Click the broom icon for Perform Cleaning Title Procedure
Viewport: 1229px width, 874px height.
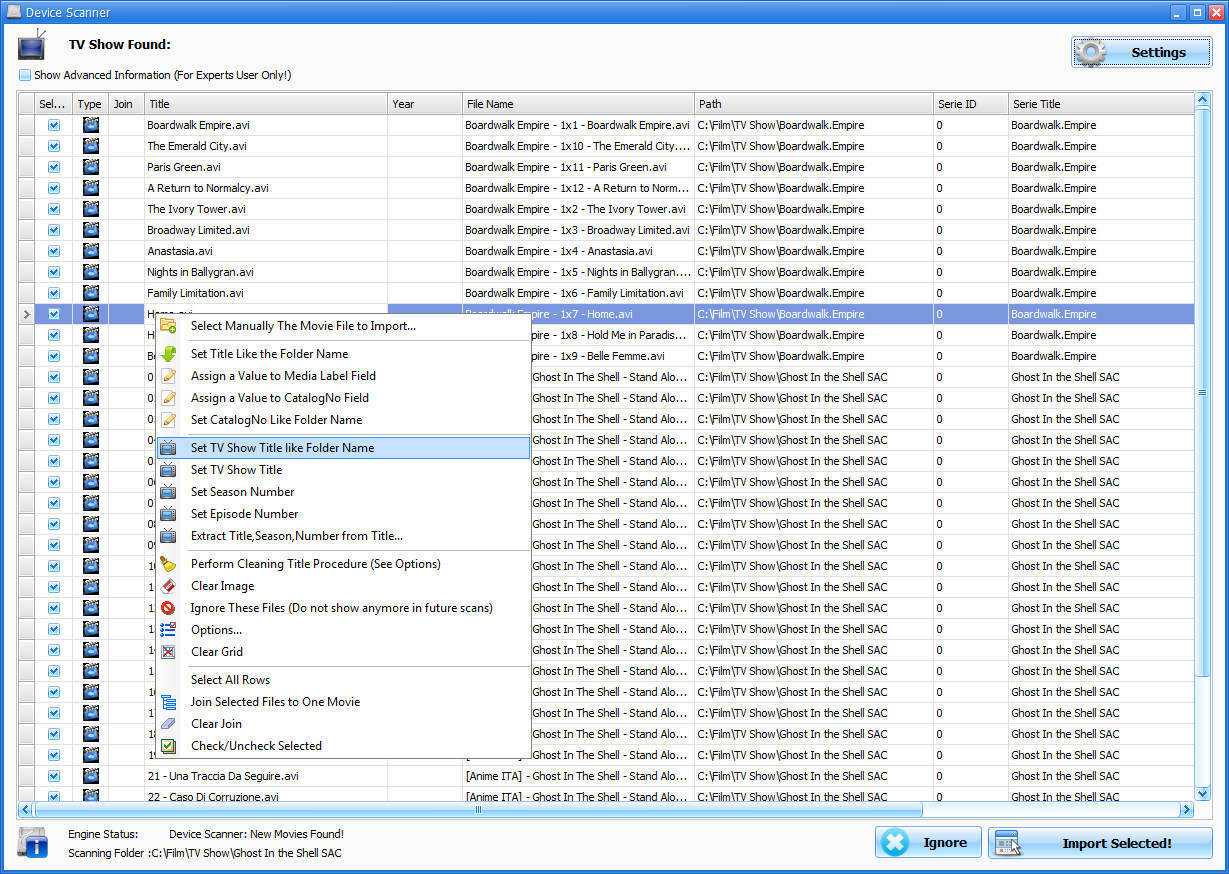(x=168, y=564)
